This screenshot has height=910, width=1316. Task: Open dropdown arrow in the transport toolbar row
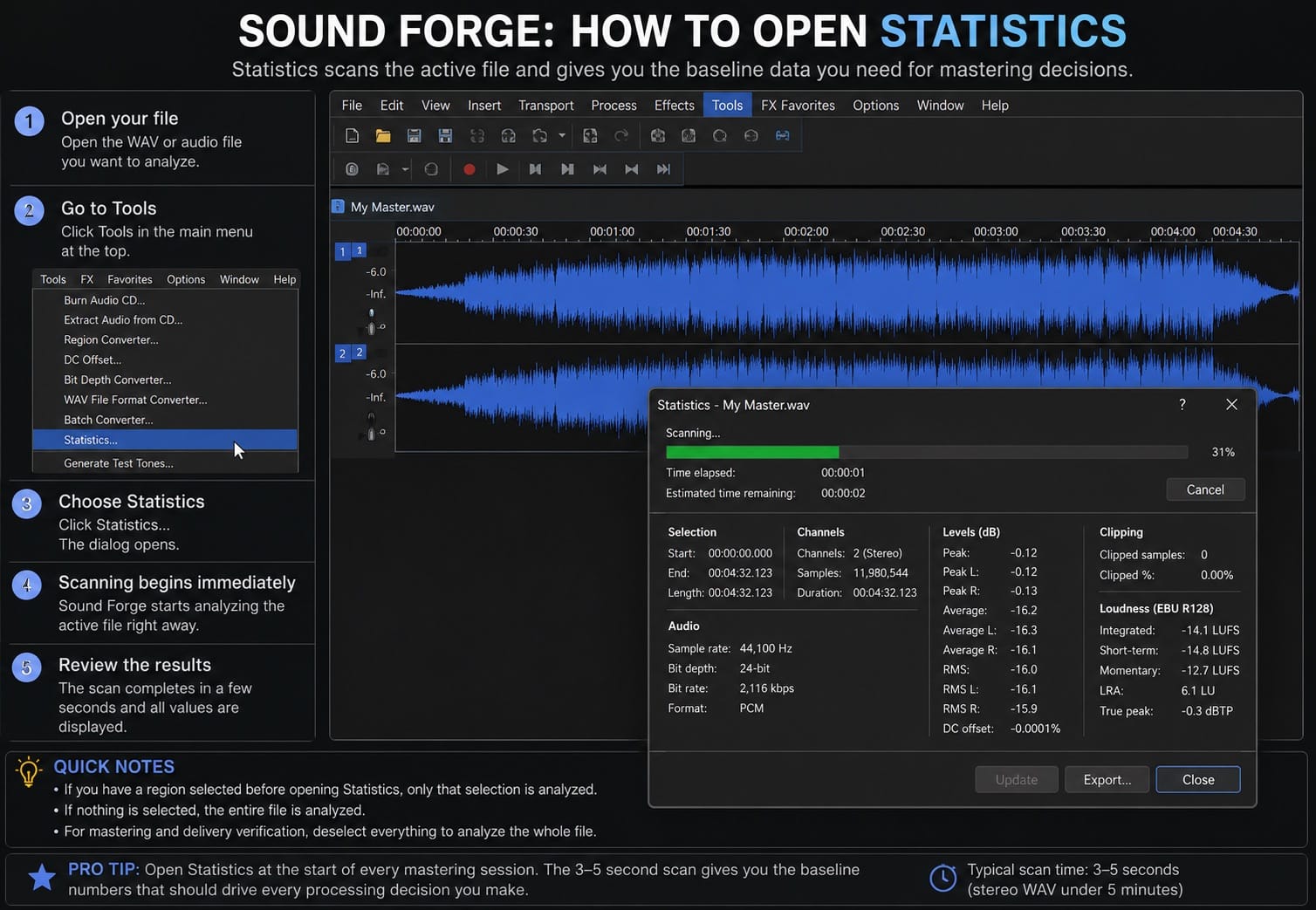pos(405,169)
